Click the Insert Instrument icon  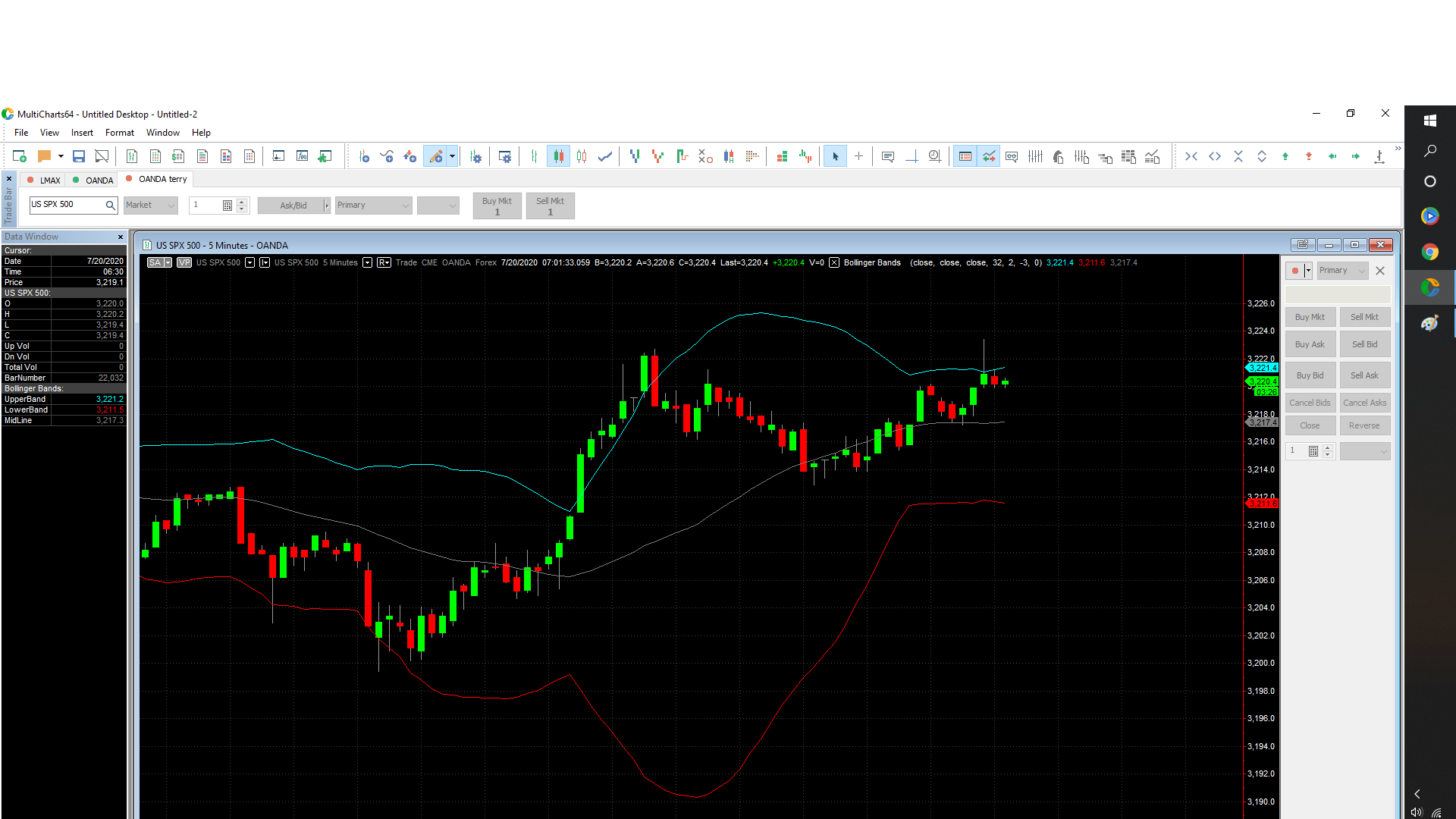[x=364, y=156]
